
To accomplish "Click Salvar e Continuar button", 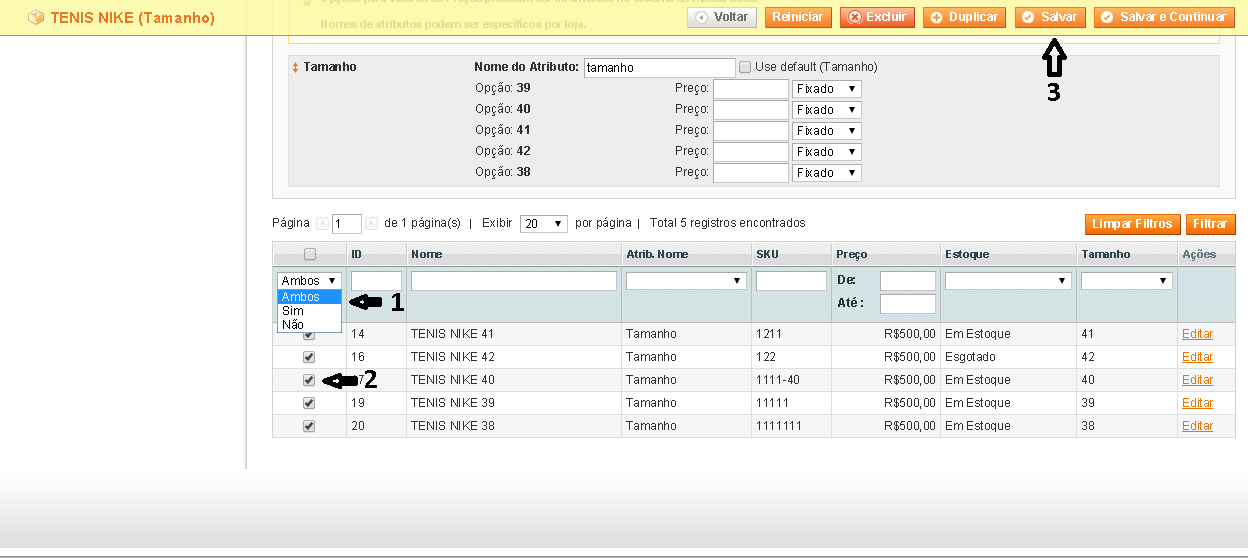I will click(x=1164, y=17).
